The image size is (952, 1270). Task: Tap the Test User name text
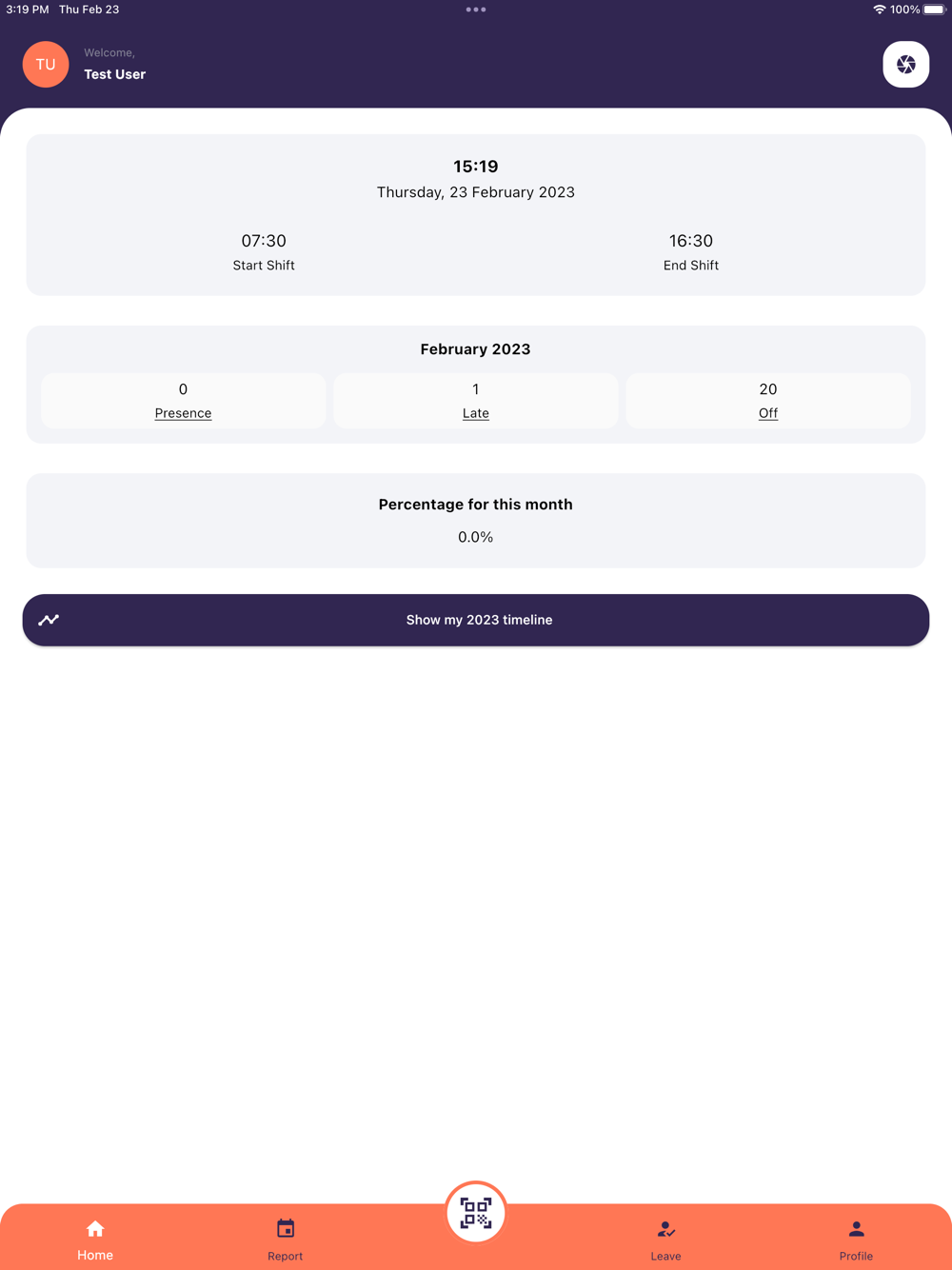[x=115, y=74]
